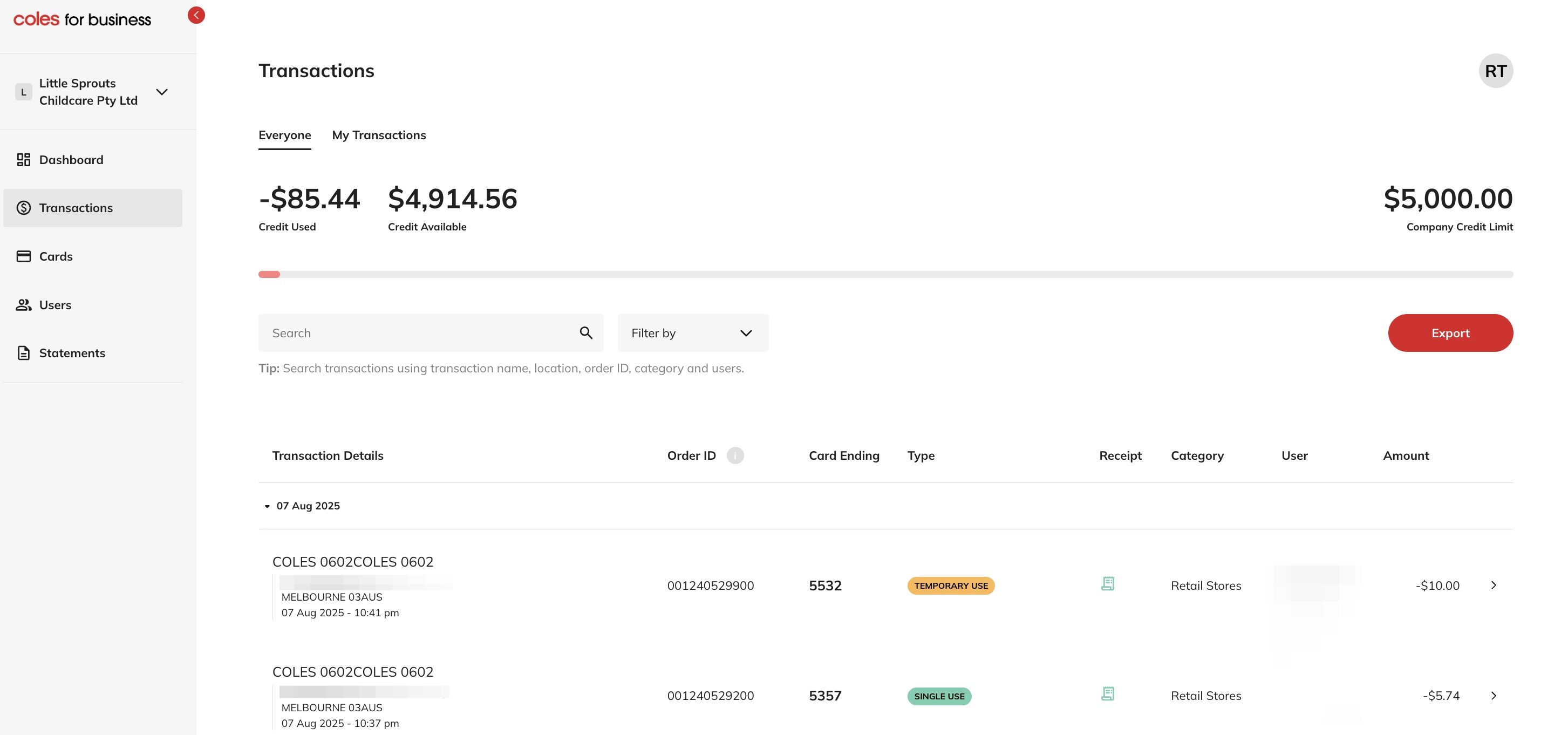
Task: Select the Everyone tab
Action: click(x=284, y=135)
